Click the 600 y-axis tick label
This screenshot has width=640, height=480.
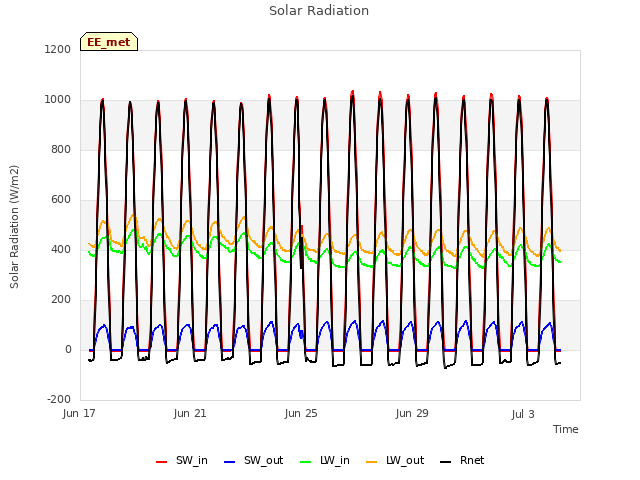coord(61,200)
